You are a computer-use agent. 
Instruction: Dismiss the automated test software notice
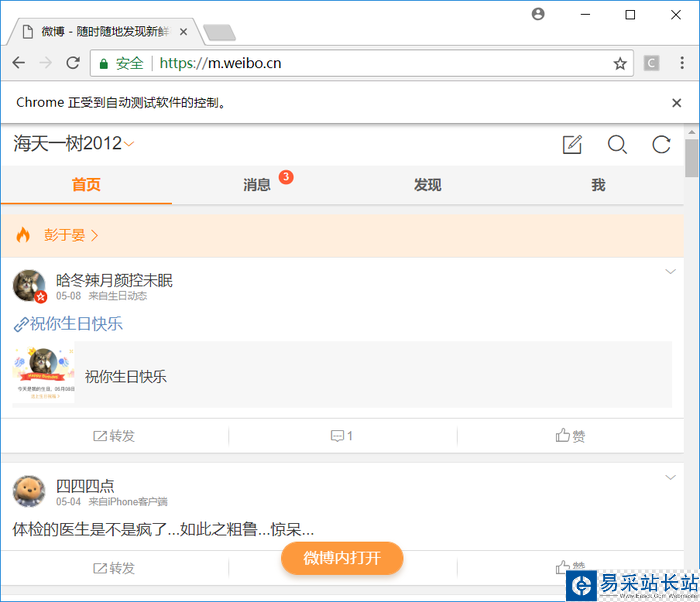(x=676, y=103)
